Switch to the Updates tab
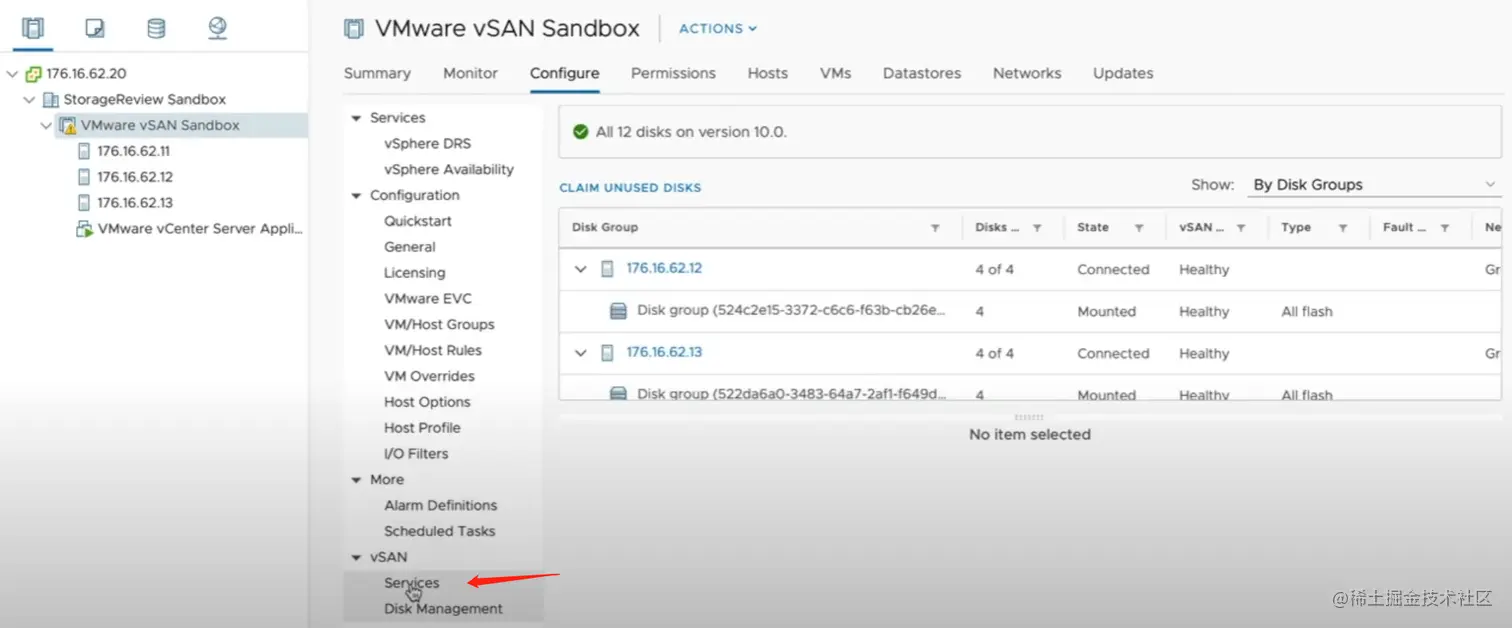The height and width of the screenshot is (628, 1512). coord(1123,73)
